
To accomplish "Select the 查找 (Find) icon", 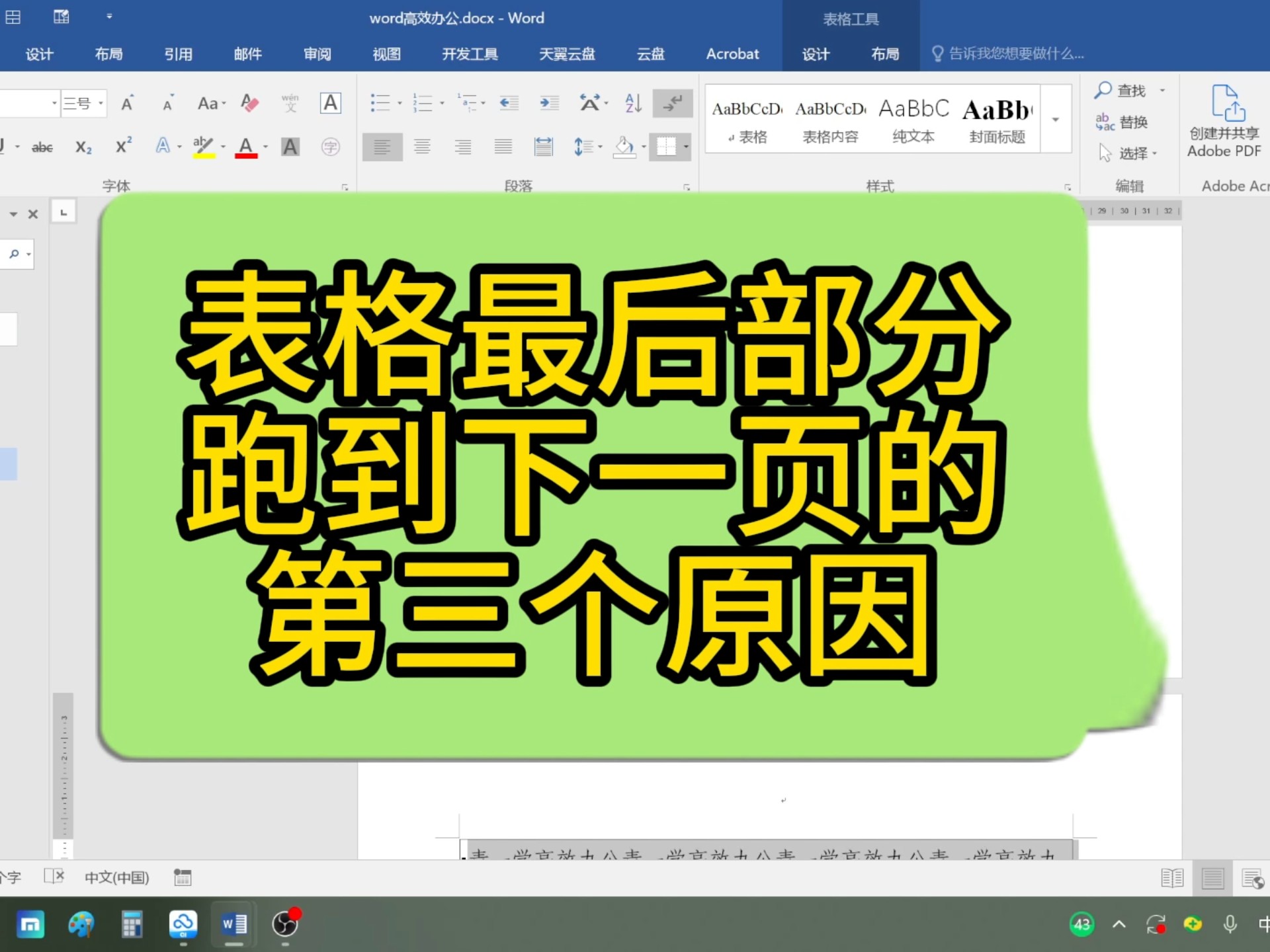I will point(1103,91).
